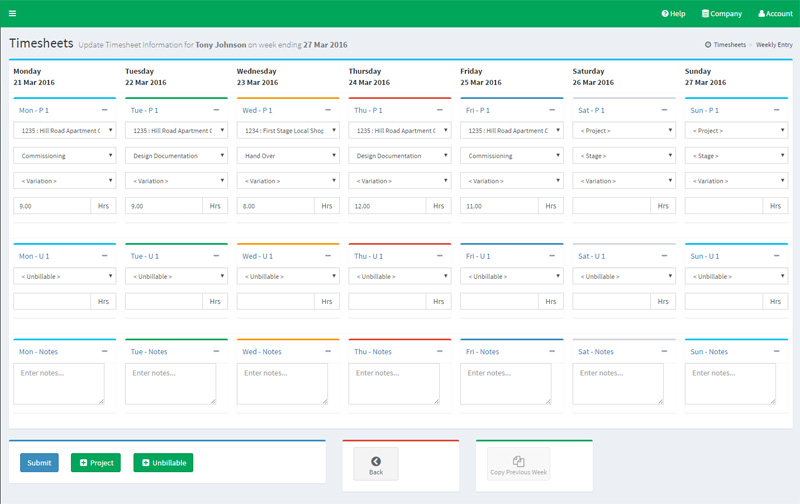Screen dimensions: 800x504
Task: Collapse the Tue - P 1 panel
Action: [216, 110]
